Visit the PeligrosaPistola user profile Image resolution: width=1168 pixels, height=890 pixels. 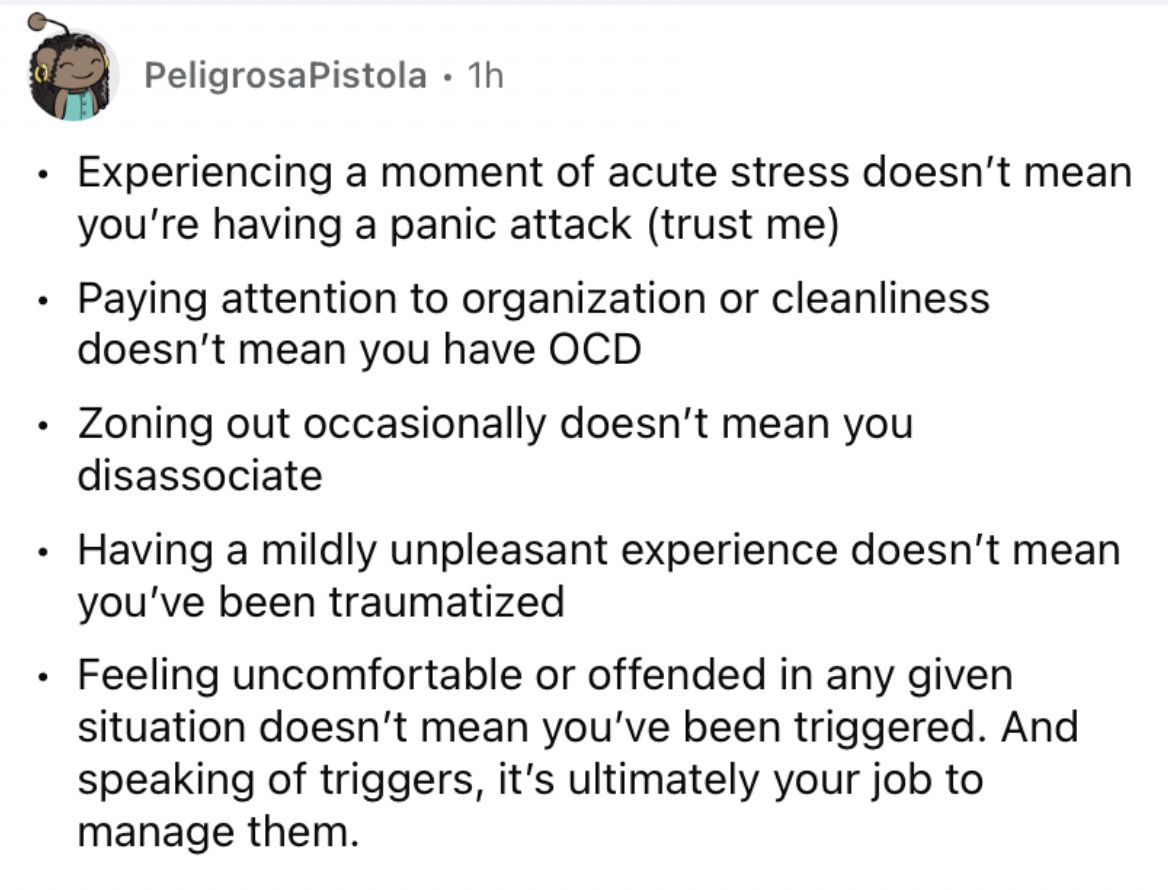(285, 75)
